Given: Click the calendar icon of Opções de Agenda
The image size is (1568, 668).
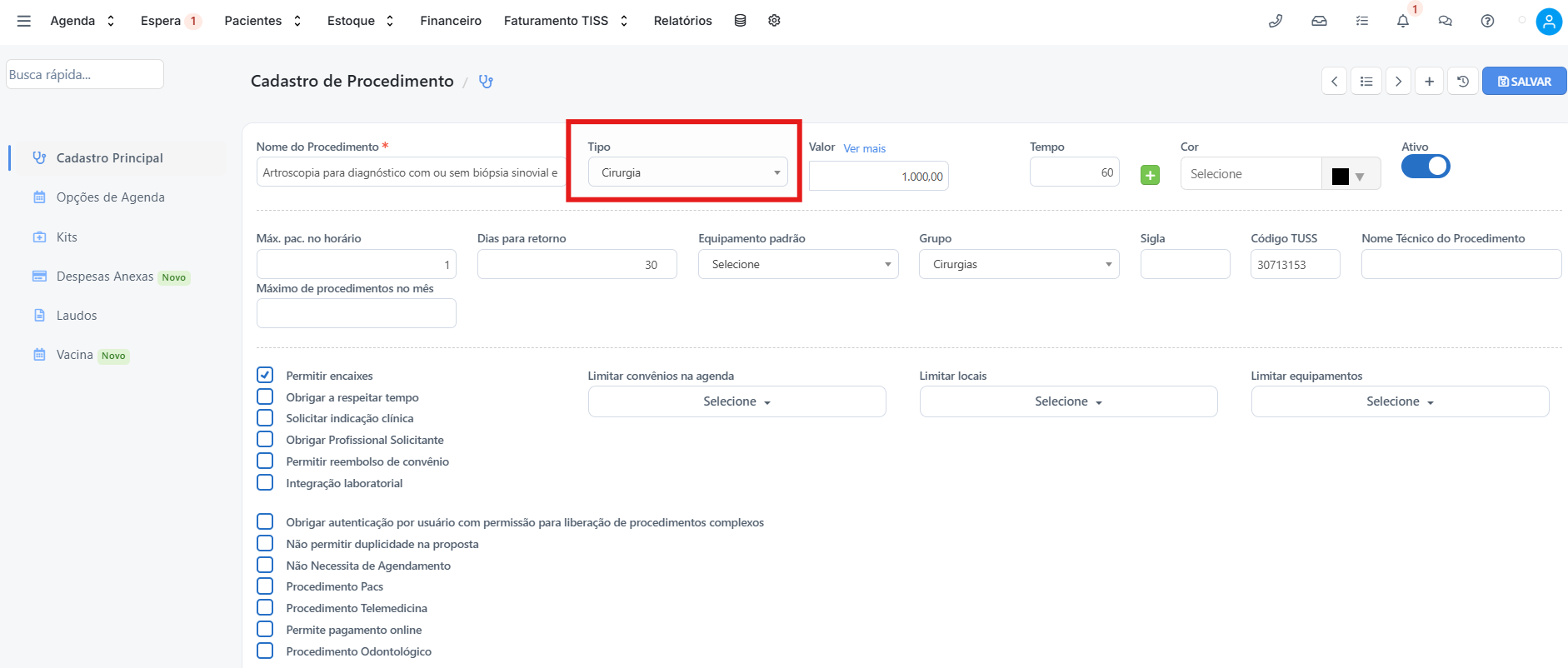Looking at the screenshot, I should [x=39, y=197].
